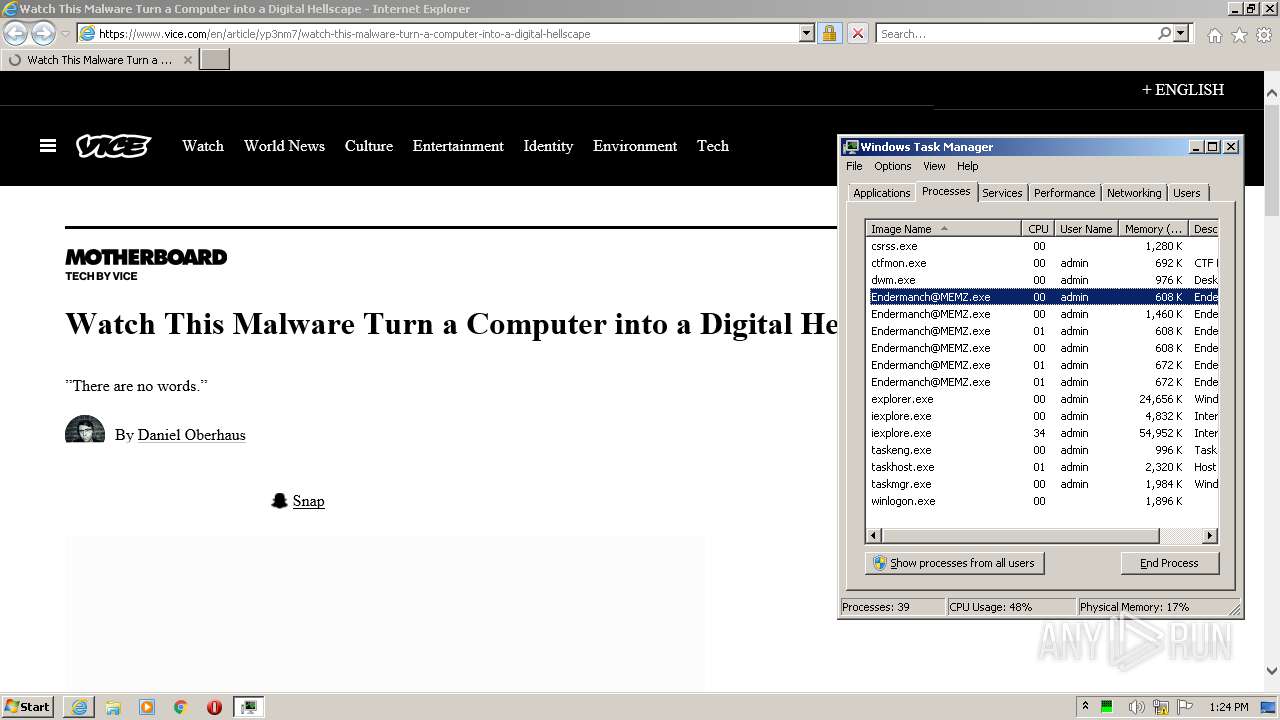
Task: Open the Task Manager Options menu
Action: 892,166
